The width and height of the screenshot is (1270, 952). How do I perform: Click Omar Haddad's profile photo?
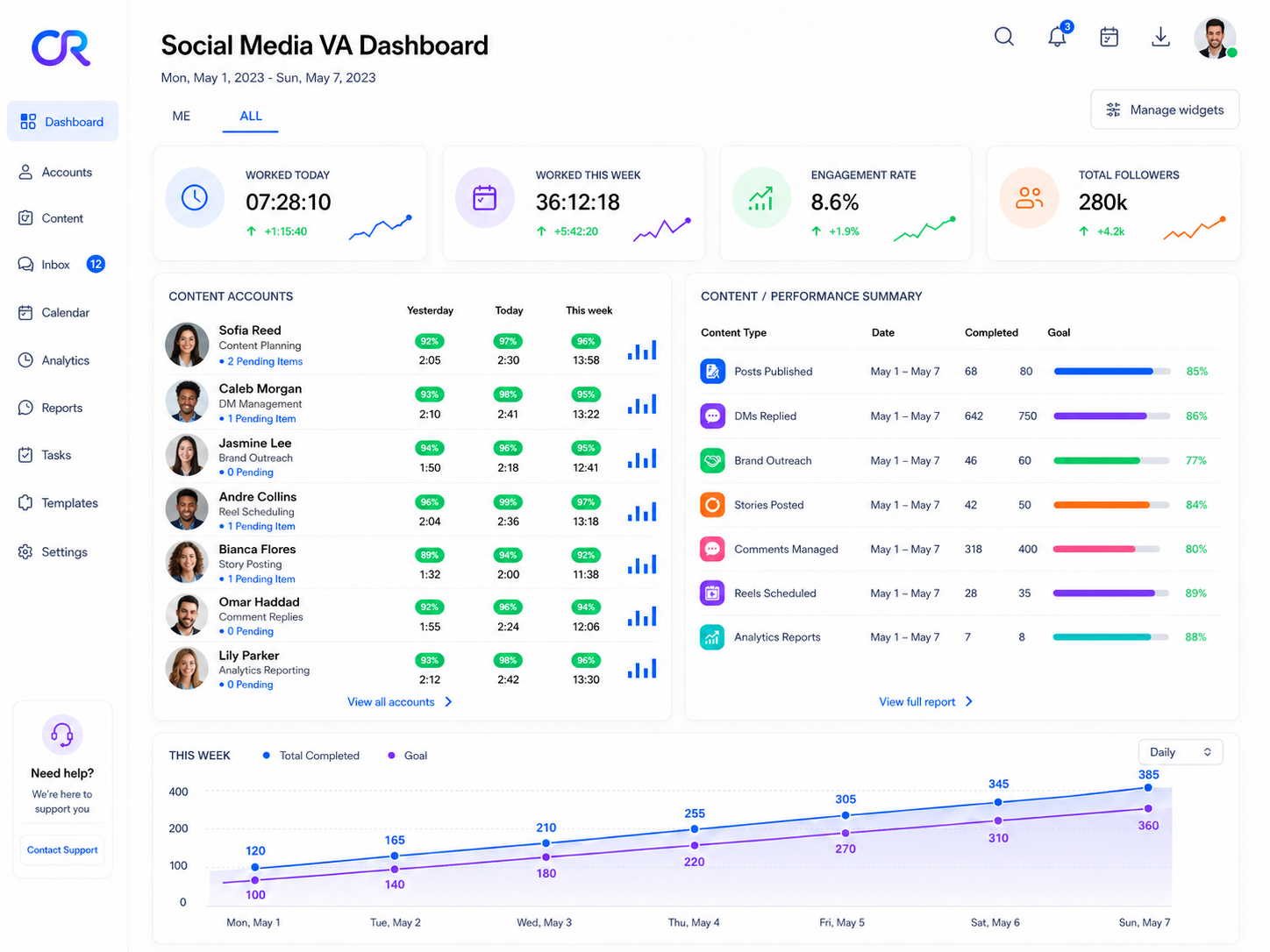(x=187, y=615)
